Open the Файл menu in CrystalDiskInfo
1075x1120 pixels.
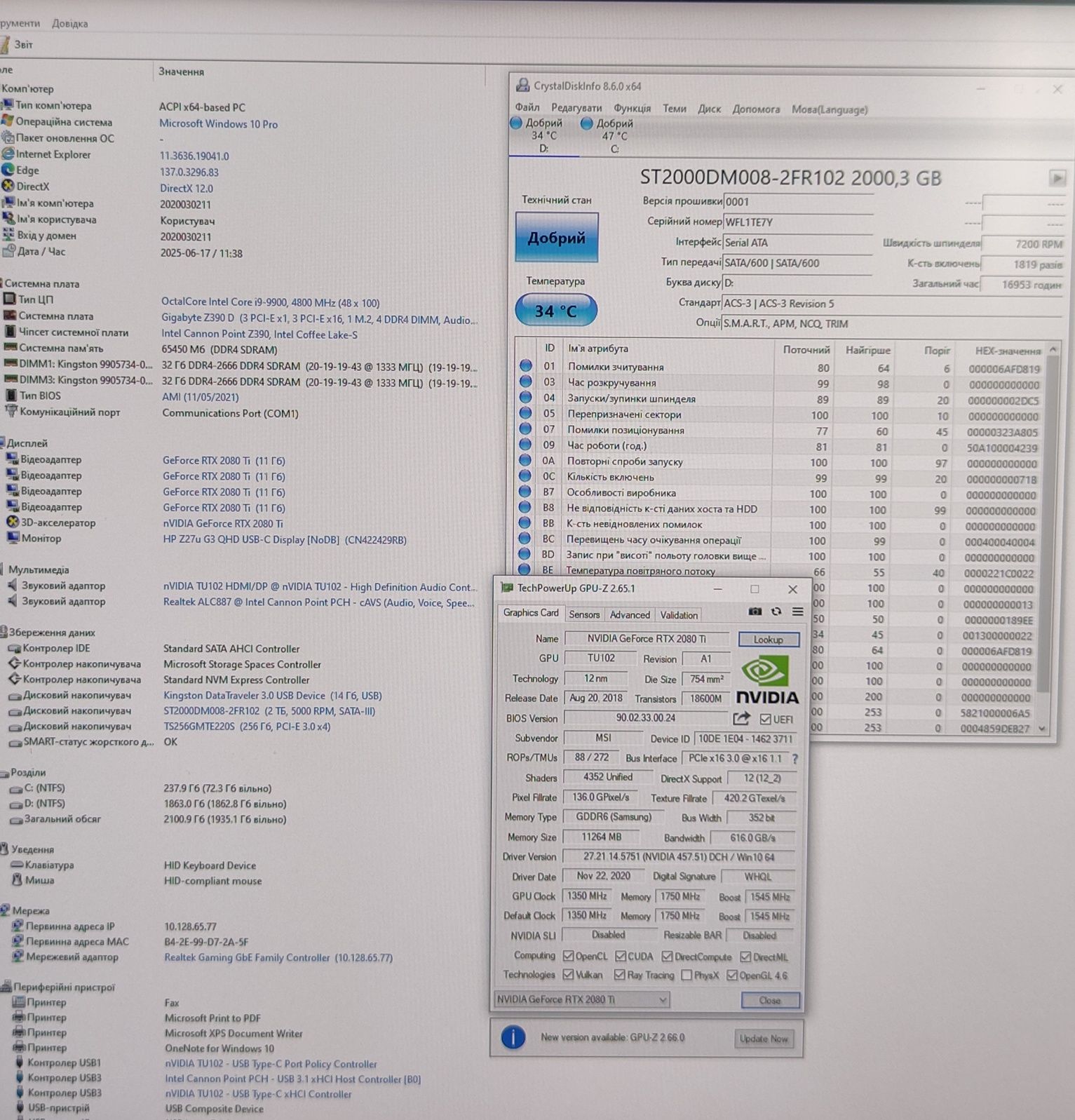click(x=527, y=107)
